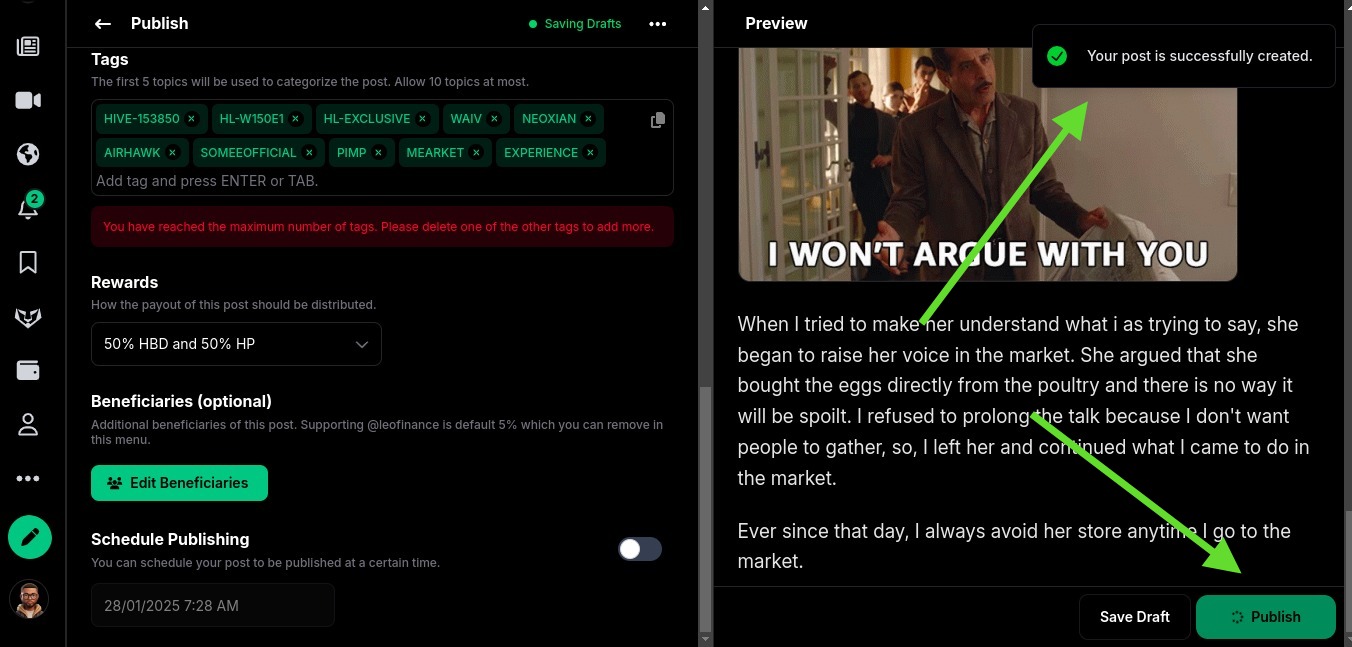
Task: Remove the HL-EXCLUSIVE tag
Action: pyautogui.click(x=422, y=119)
